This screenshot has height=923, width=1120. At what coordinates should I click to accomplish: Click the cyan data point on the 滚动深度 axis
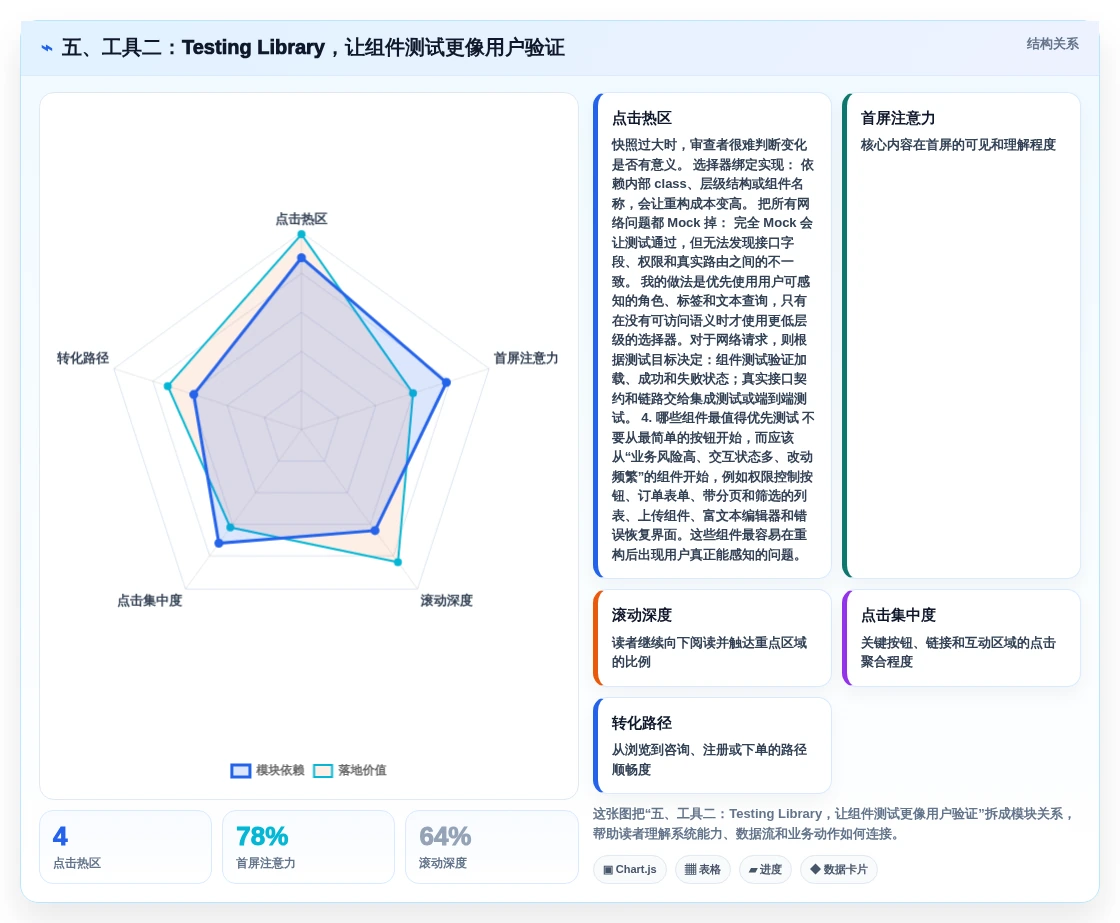pyautogui.click(x=398, y=562)
